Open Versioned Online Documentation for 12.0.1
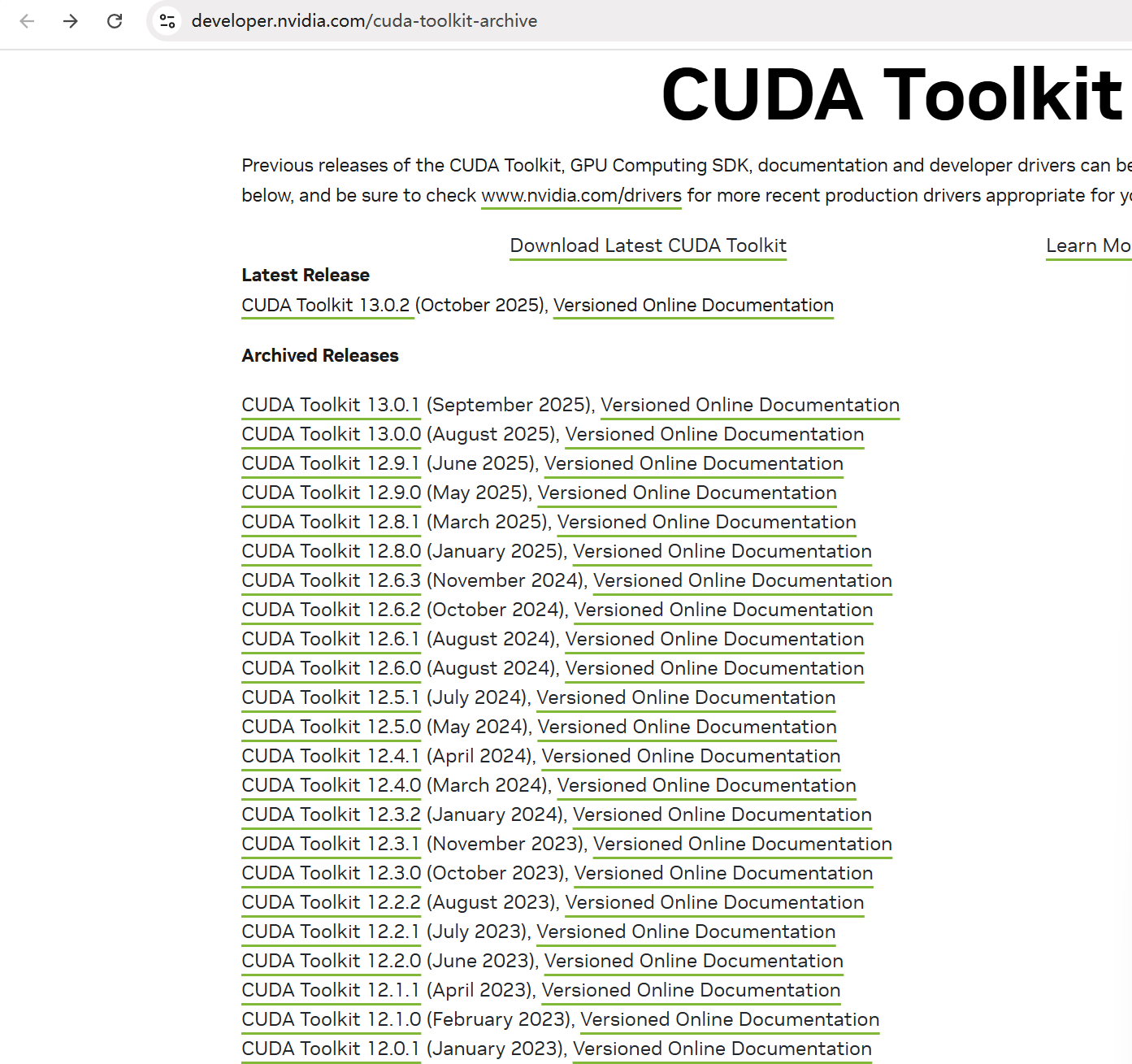 (x=722, y=1049)
